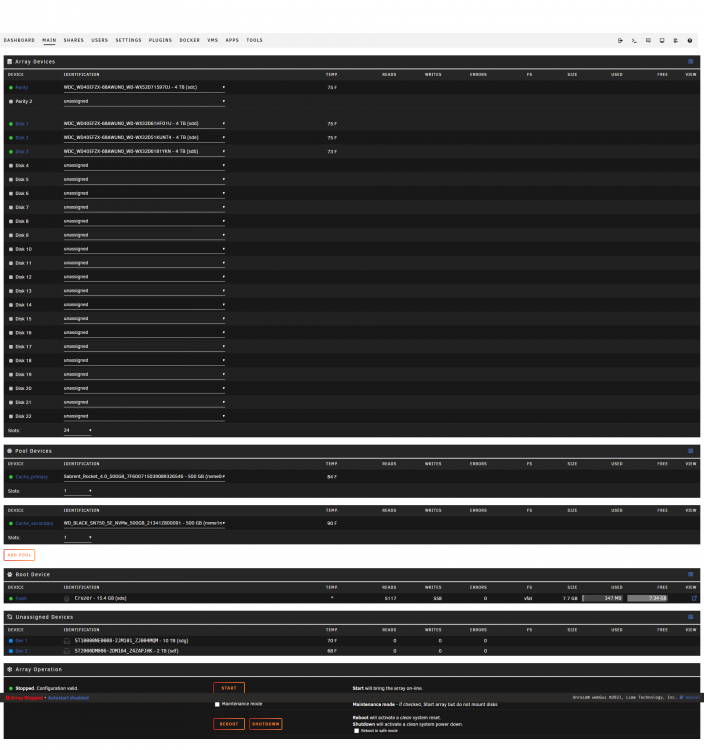704x750 pixels.
Task: Click the Array Operation section icon
Action: pyautogui.click(x=10, y=670)
